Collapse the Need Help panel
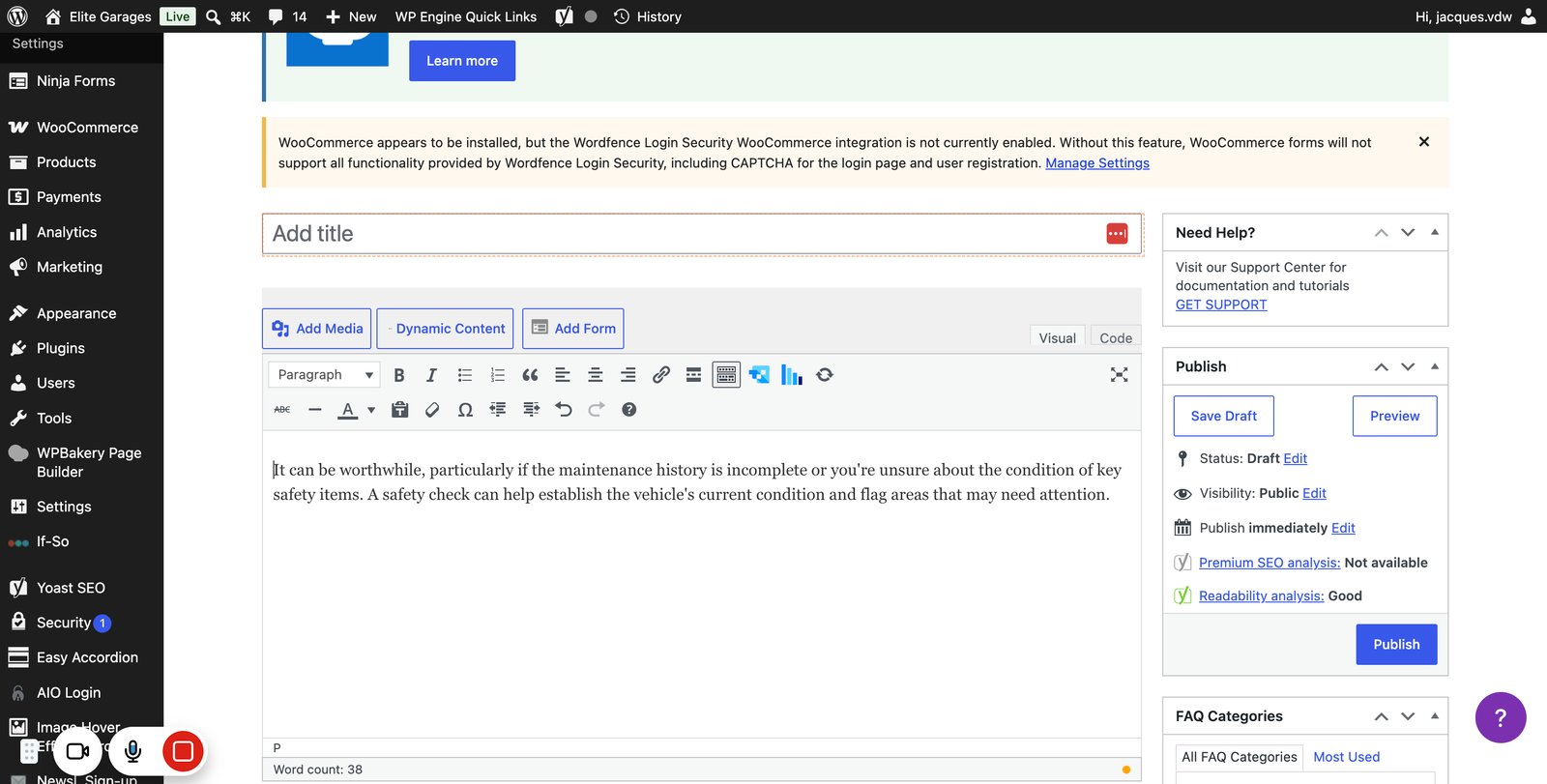Image resolution: width=1547 pixels, height=784 pixels. [1435, 232]
